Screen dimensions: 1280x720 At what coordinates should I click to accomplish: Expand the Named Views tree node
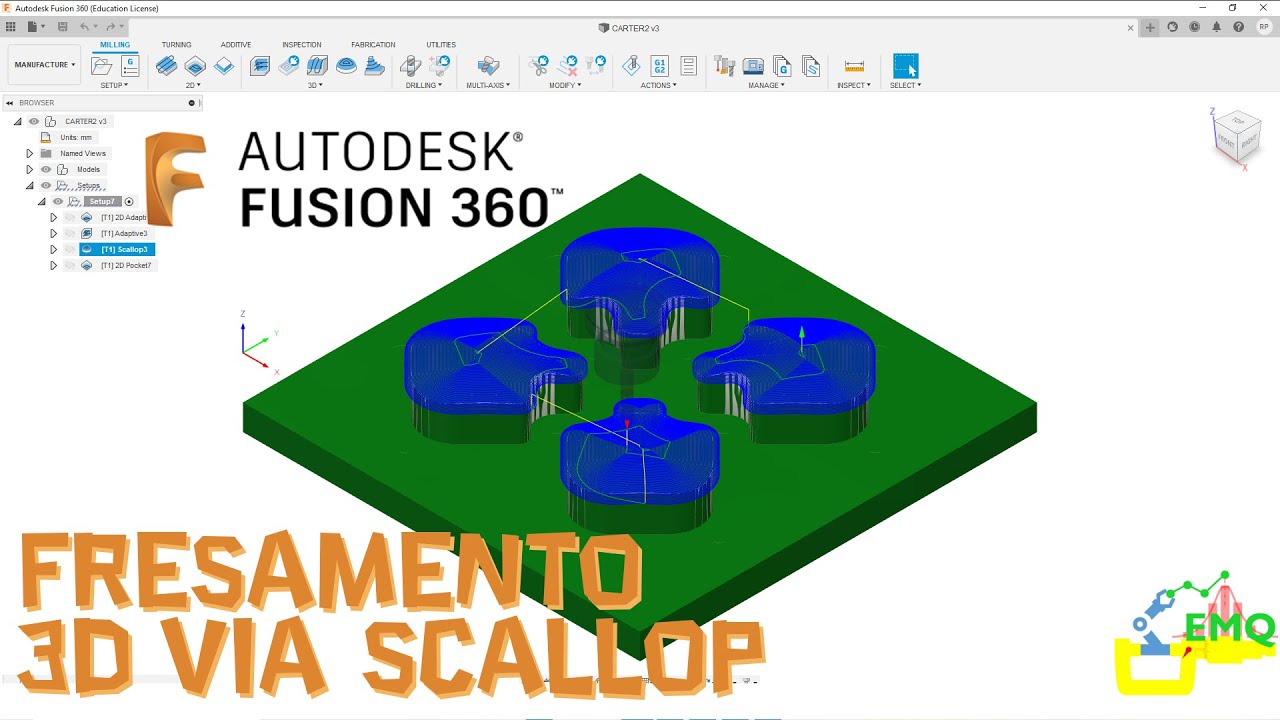coord(29,153)
